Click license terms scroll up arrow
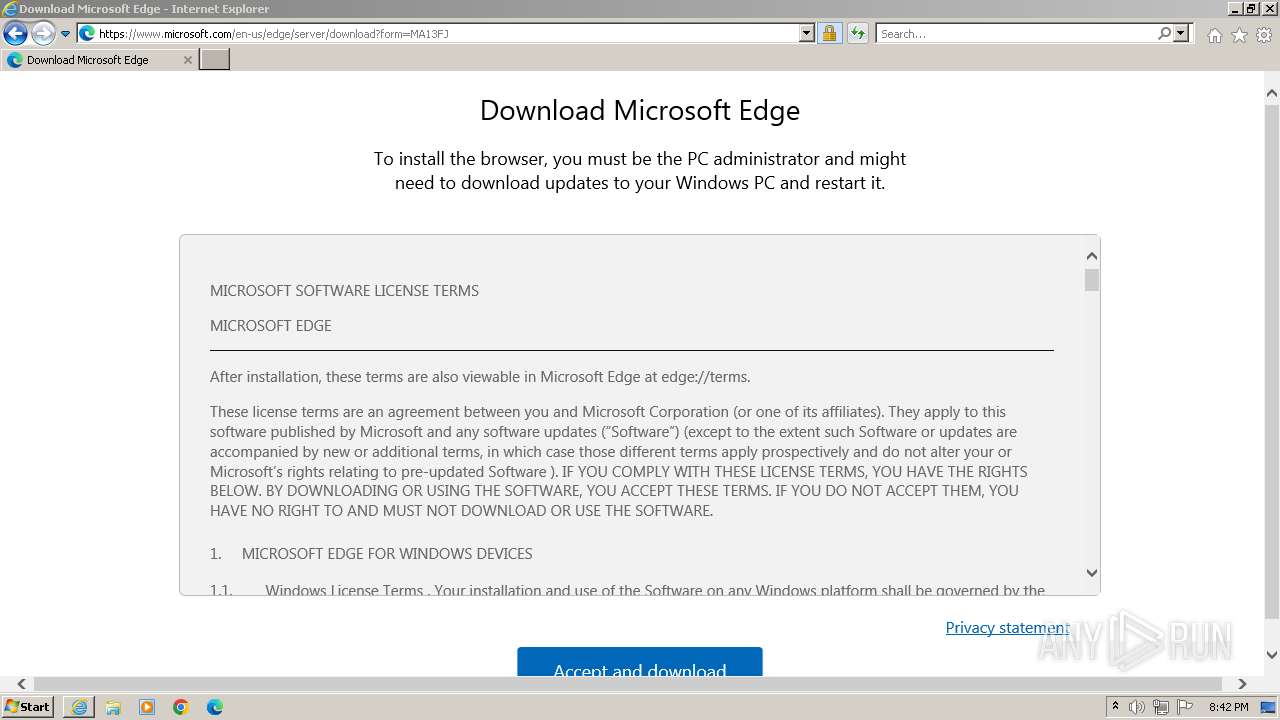Viewport: 1280px width, 720px height. click(x=1092, y=257)
